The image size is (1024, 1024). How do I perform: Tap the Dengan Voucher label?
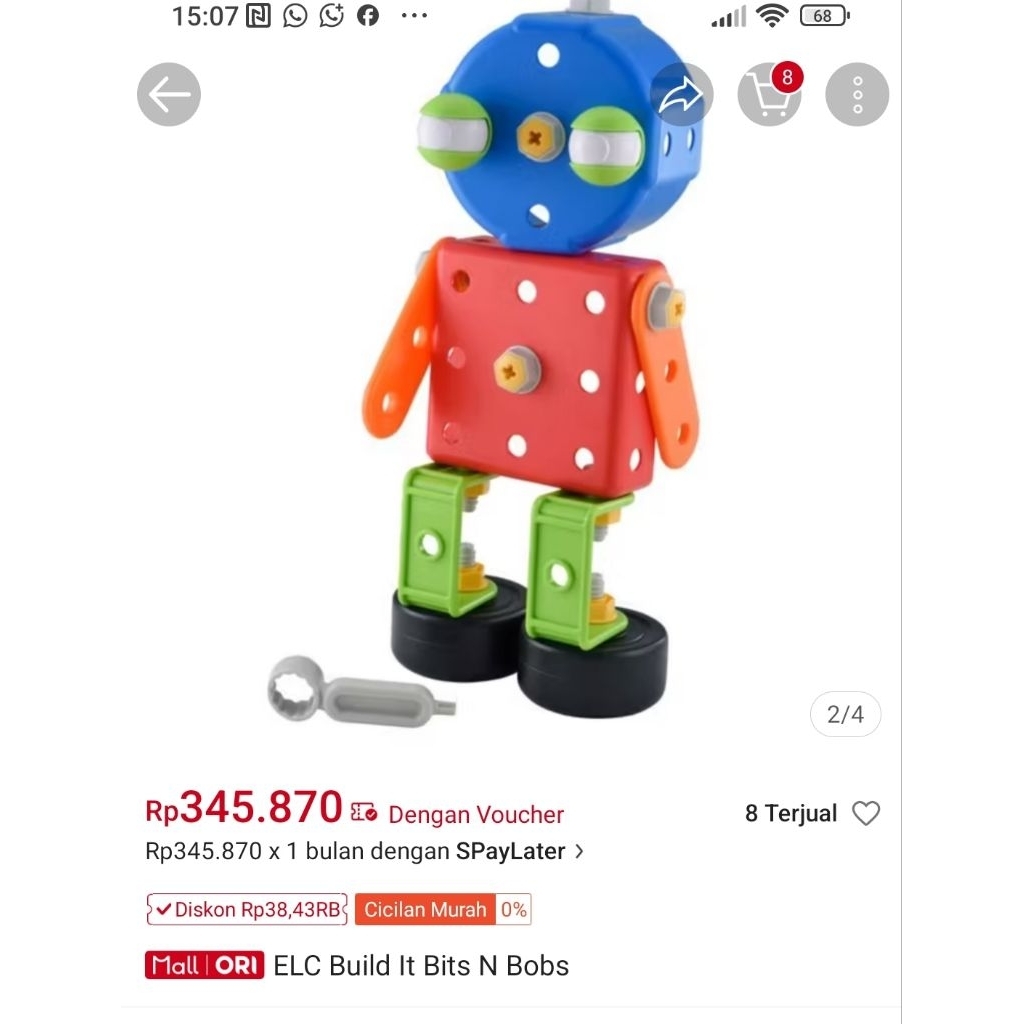coord(476,814)
